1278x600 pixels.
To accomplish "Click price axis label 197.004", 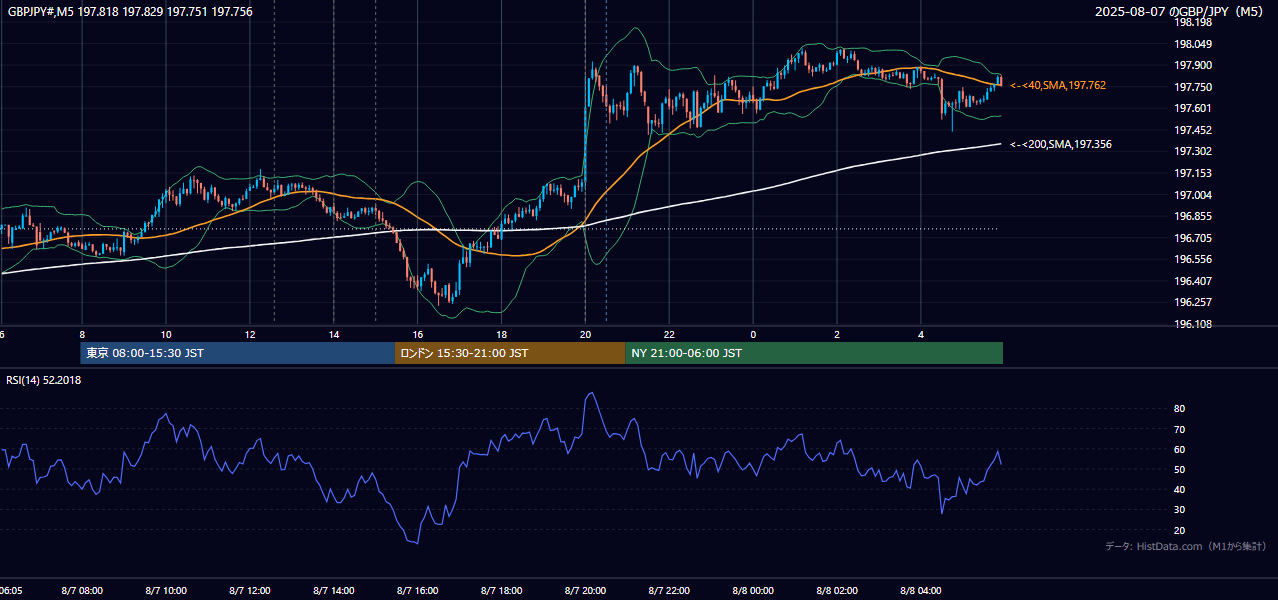I will 1193,195.
